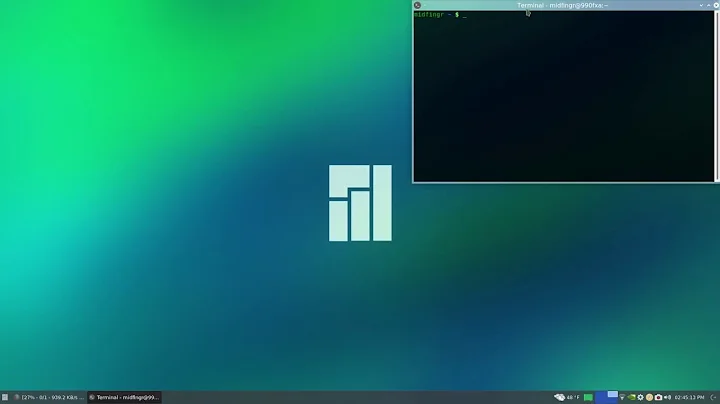Close the Terminal window
This screenshot has height=404, width=720.
tap(716, 5)
